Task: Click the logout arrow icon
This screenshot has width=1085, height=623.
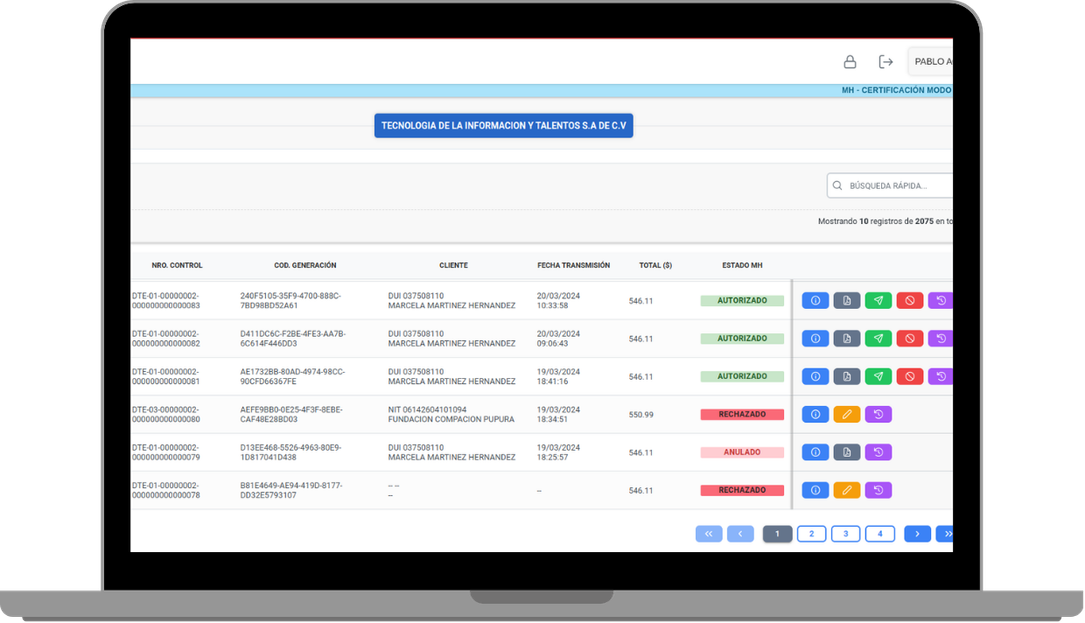Action: coord(886,62)
